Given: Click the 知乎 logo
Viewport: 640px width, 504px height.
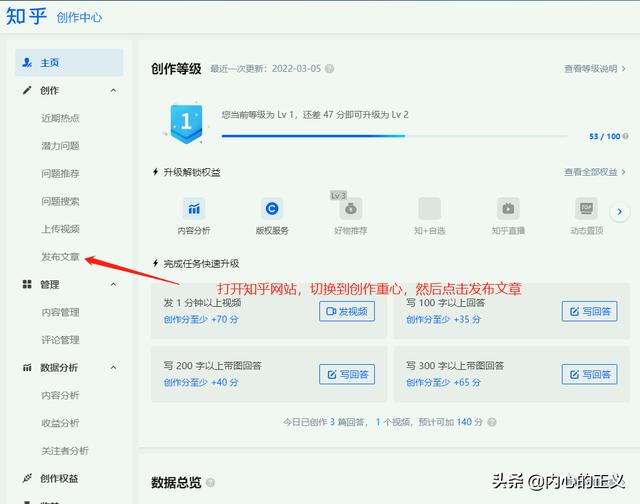Looking at the screenshot, I should coord(27,16).
